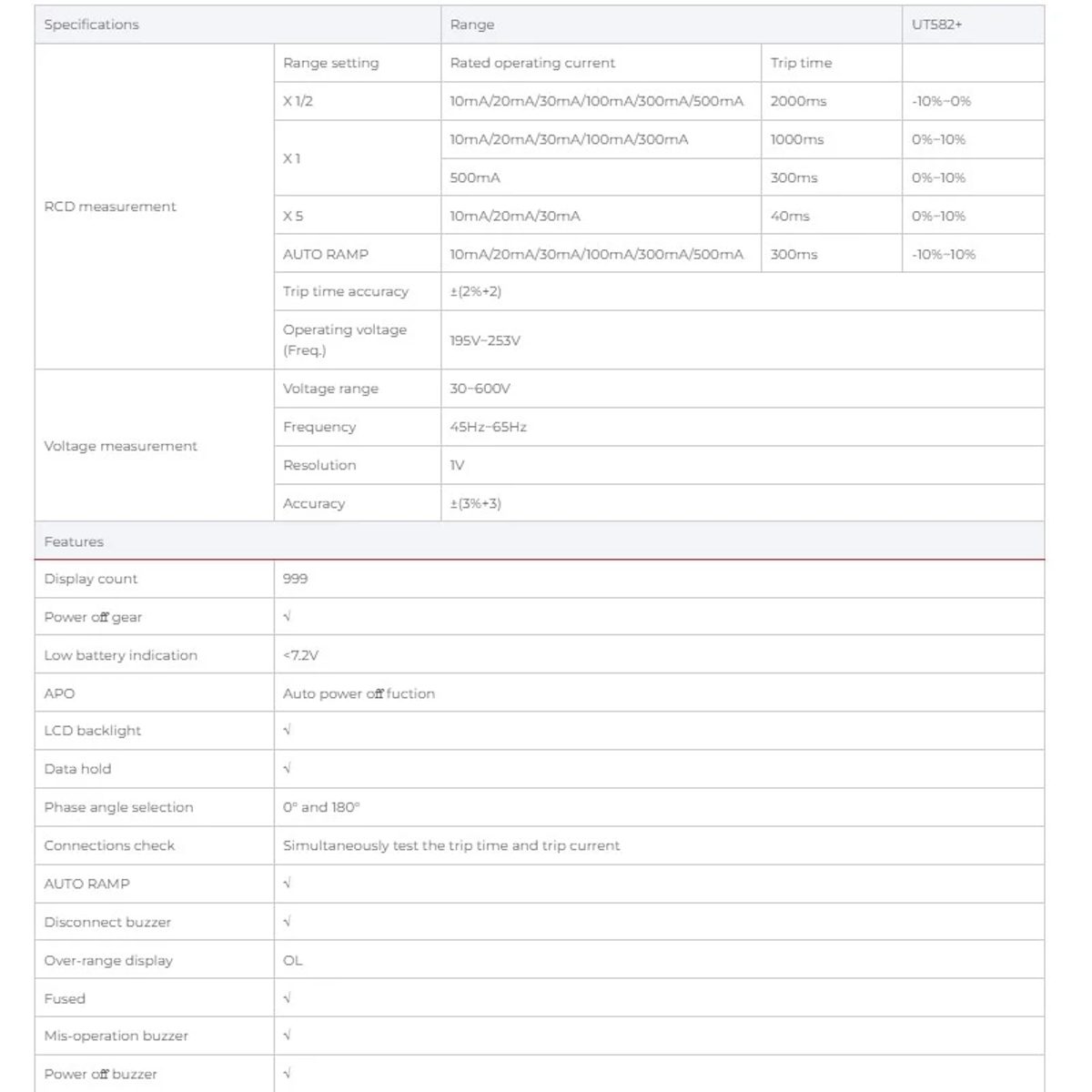Click the Disconnect buzzer checkmark
The image size is (1092, 1092).
[288, 922]
